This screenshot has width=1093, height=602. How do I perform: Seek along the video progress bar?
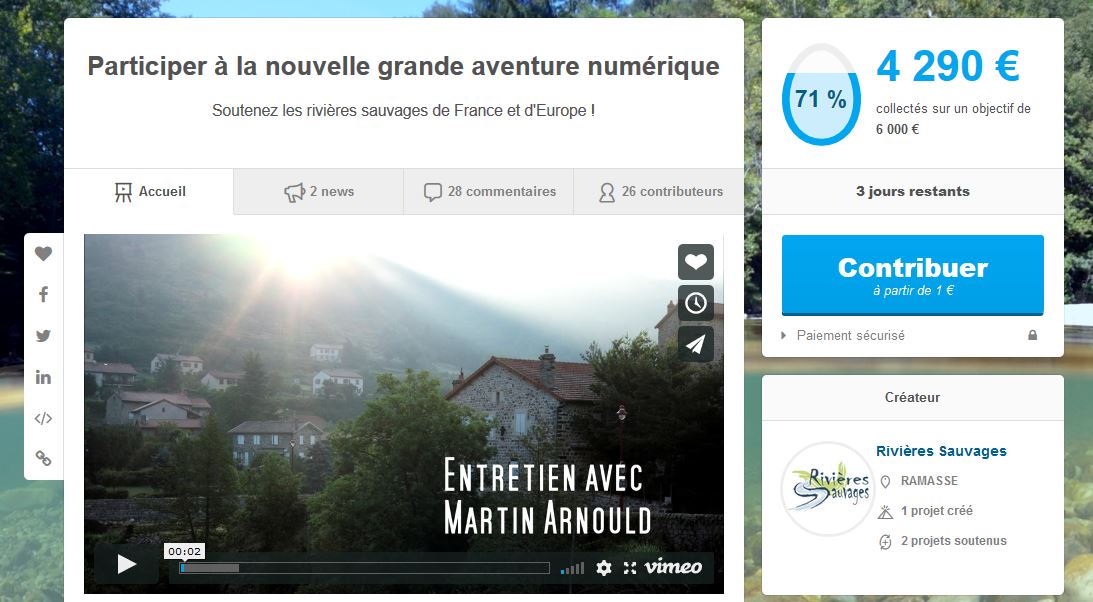click(x=365, y=568)
